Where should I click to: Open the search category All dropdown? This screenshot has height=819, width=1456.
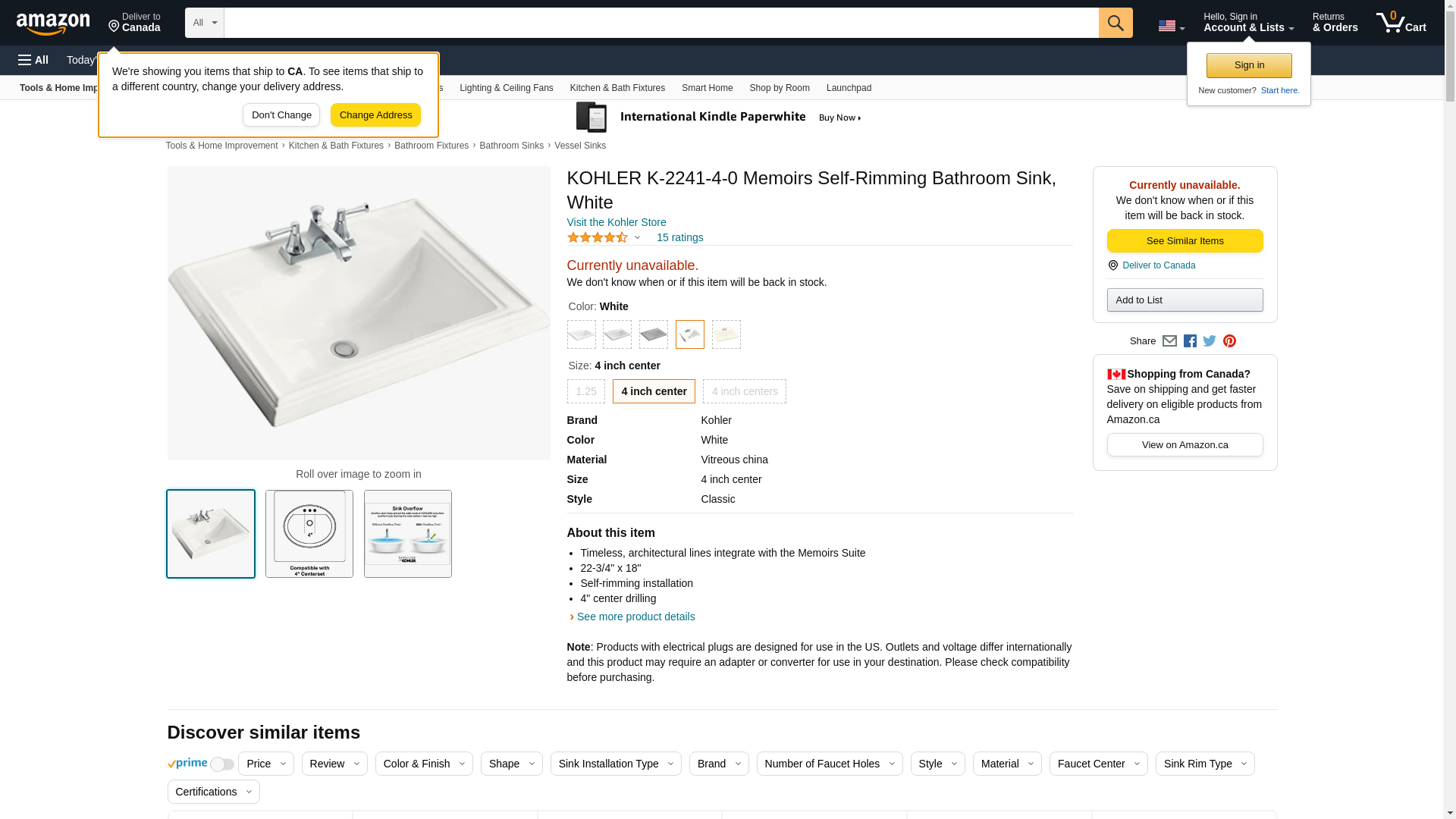click(205, 23)
